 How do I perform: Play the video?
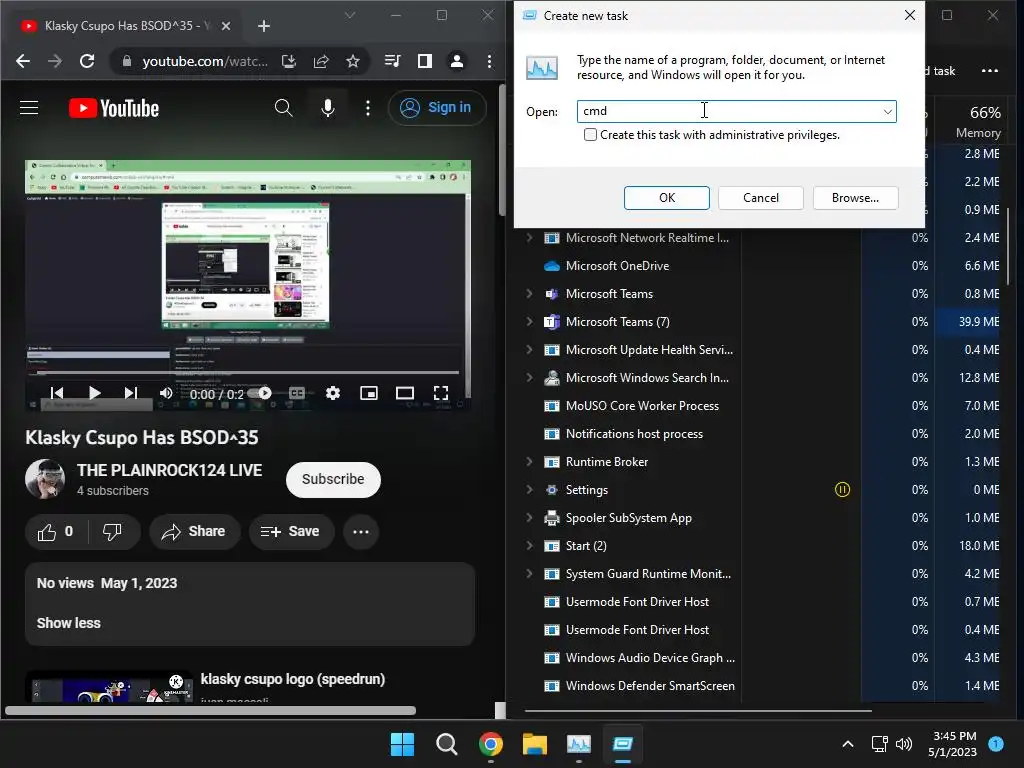pos(95,393)
